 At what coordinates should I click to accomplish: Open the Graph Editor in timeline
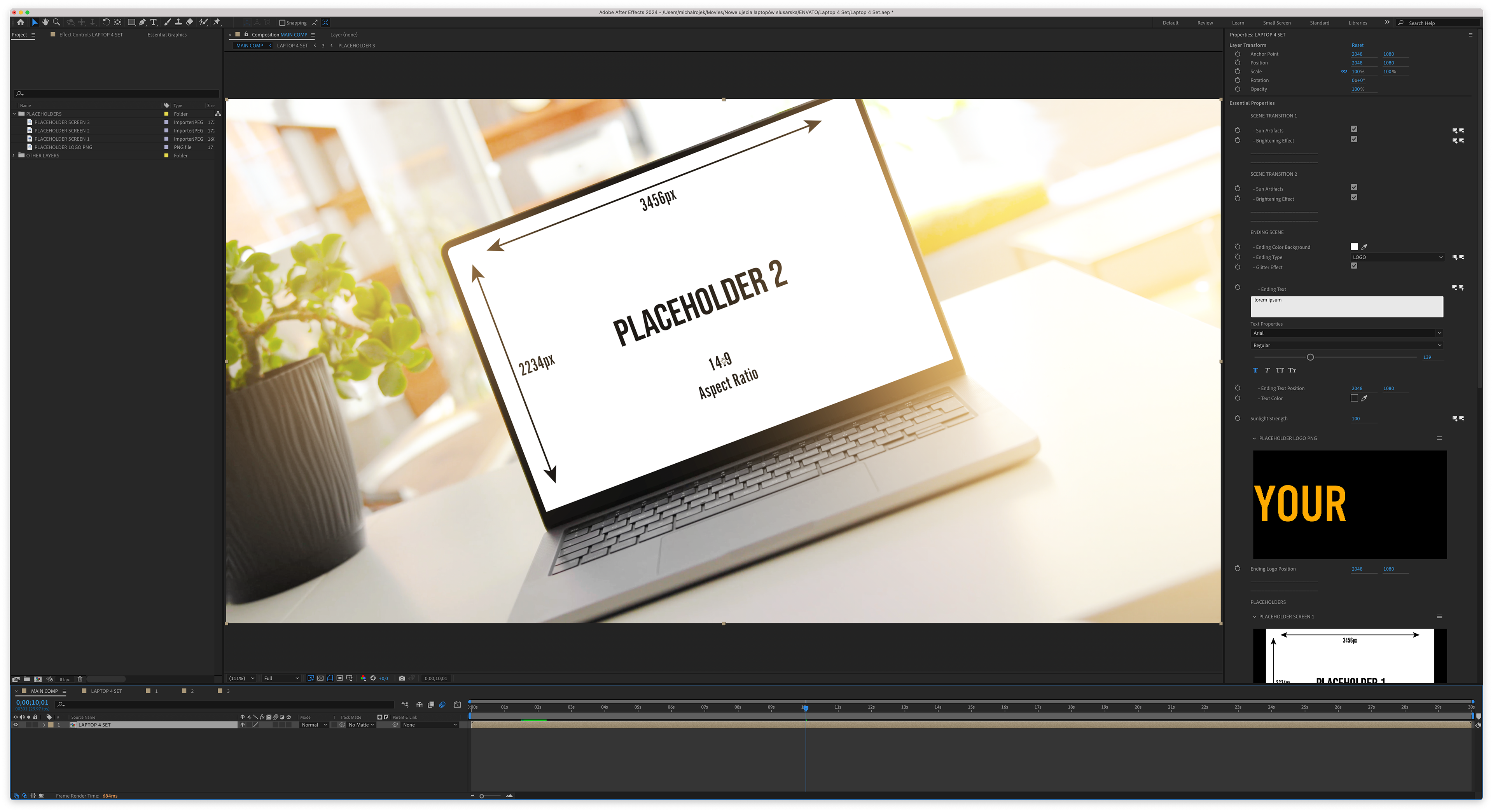pyautogui.click(x=457, y=705)
